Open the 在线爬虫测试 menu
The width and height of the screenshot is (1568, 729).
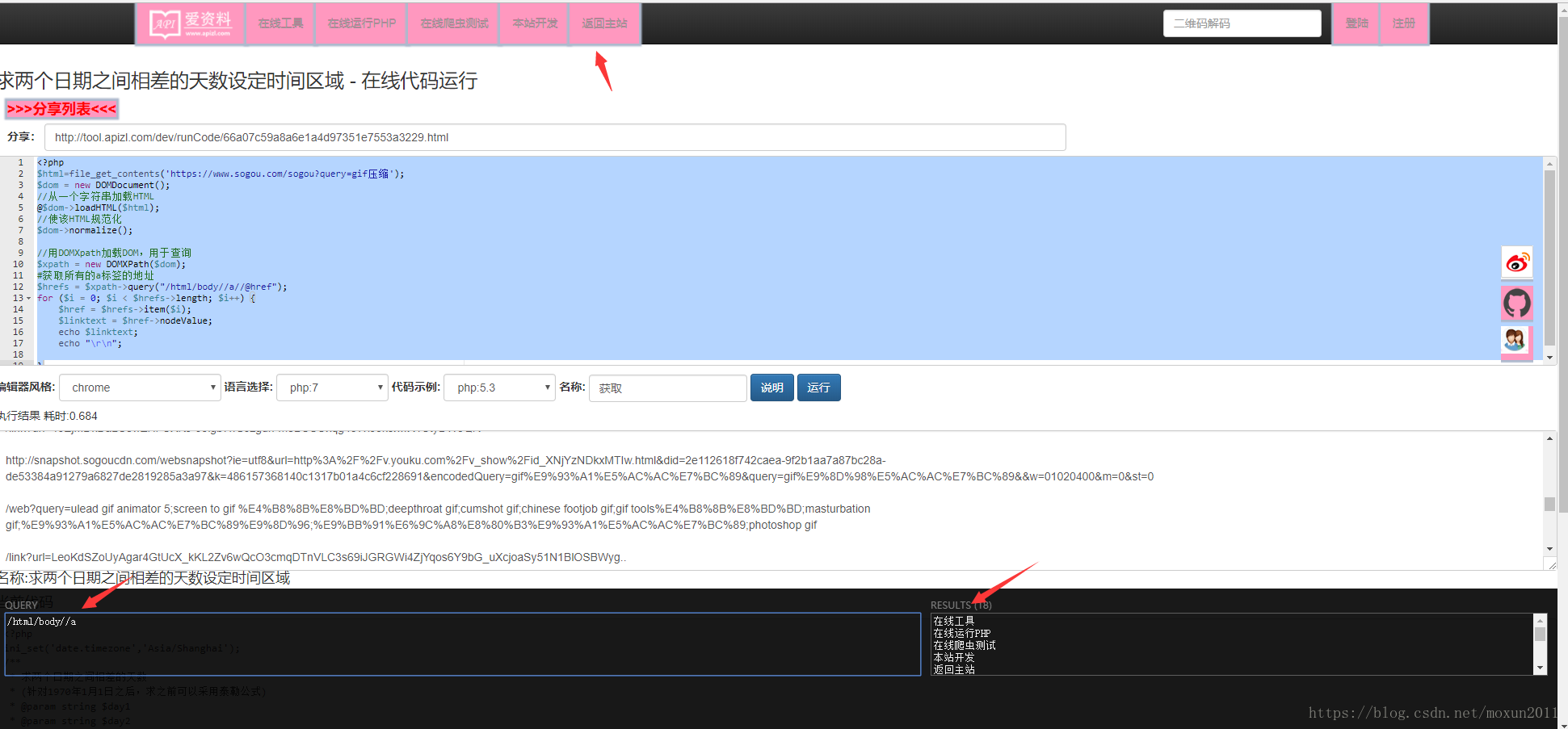click(455, 23)
